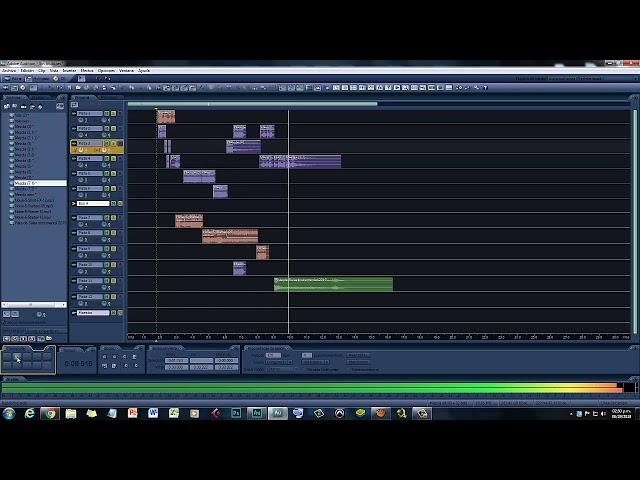Collapse track Pista 6 with its arrow
This screenshot has height=480, width=640.
tap(74, 189)
